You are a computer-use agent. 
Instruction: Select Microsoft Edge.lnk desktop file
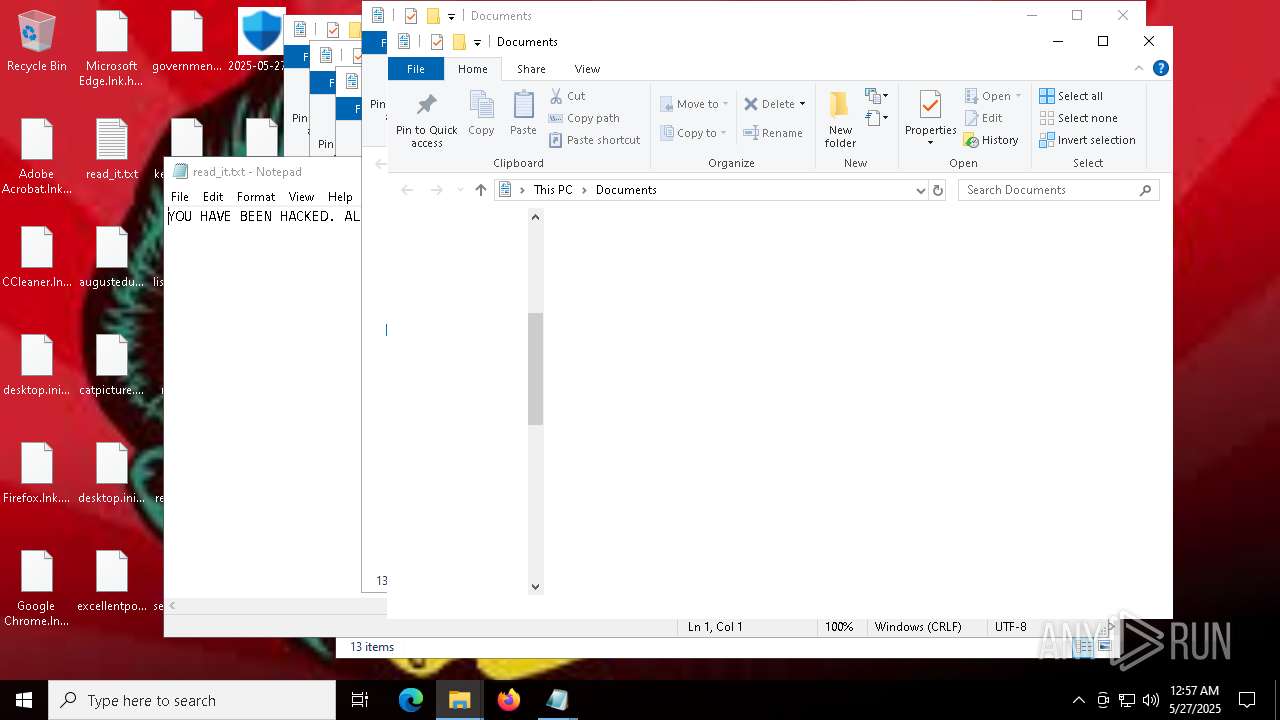(x=112, y=48)
